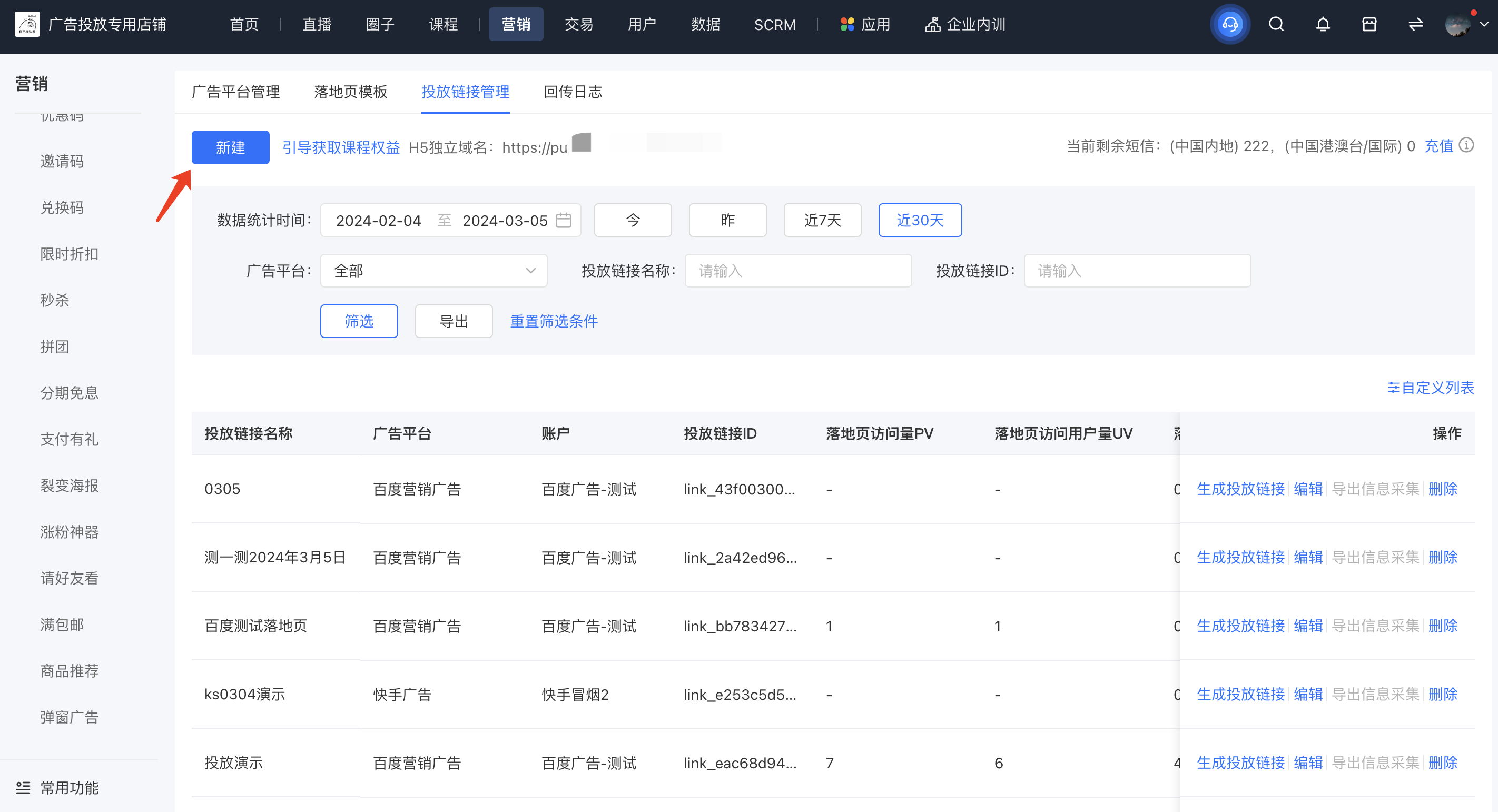Click the link_43f00300... ID cell

[x=739, y=489]
